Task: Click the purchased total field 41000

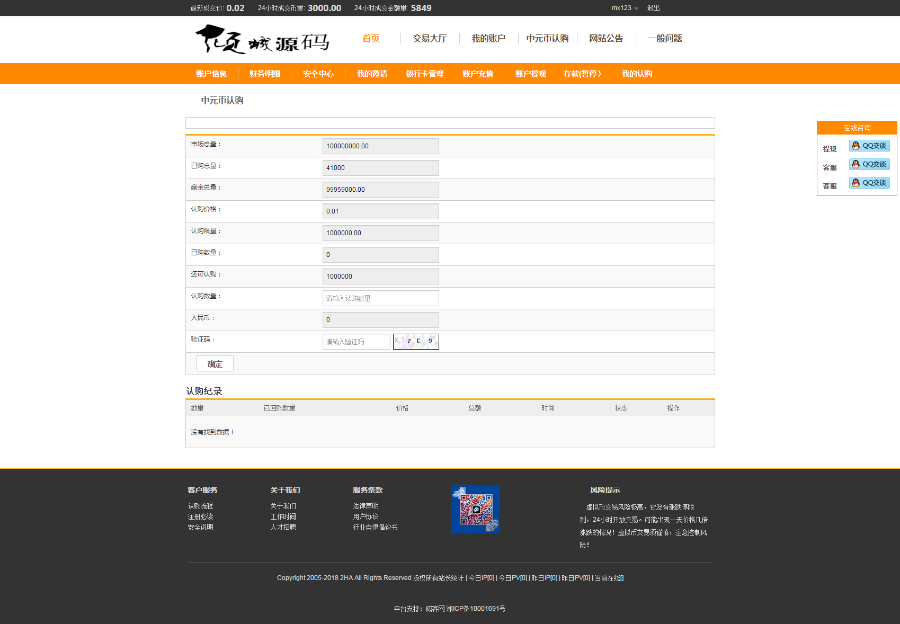Action: [380, 168]
